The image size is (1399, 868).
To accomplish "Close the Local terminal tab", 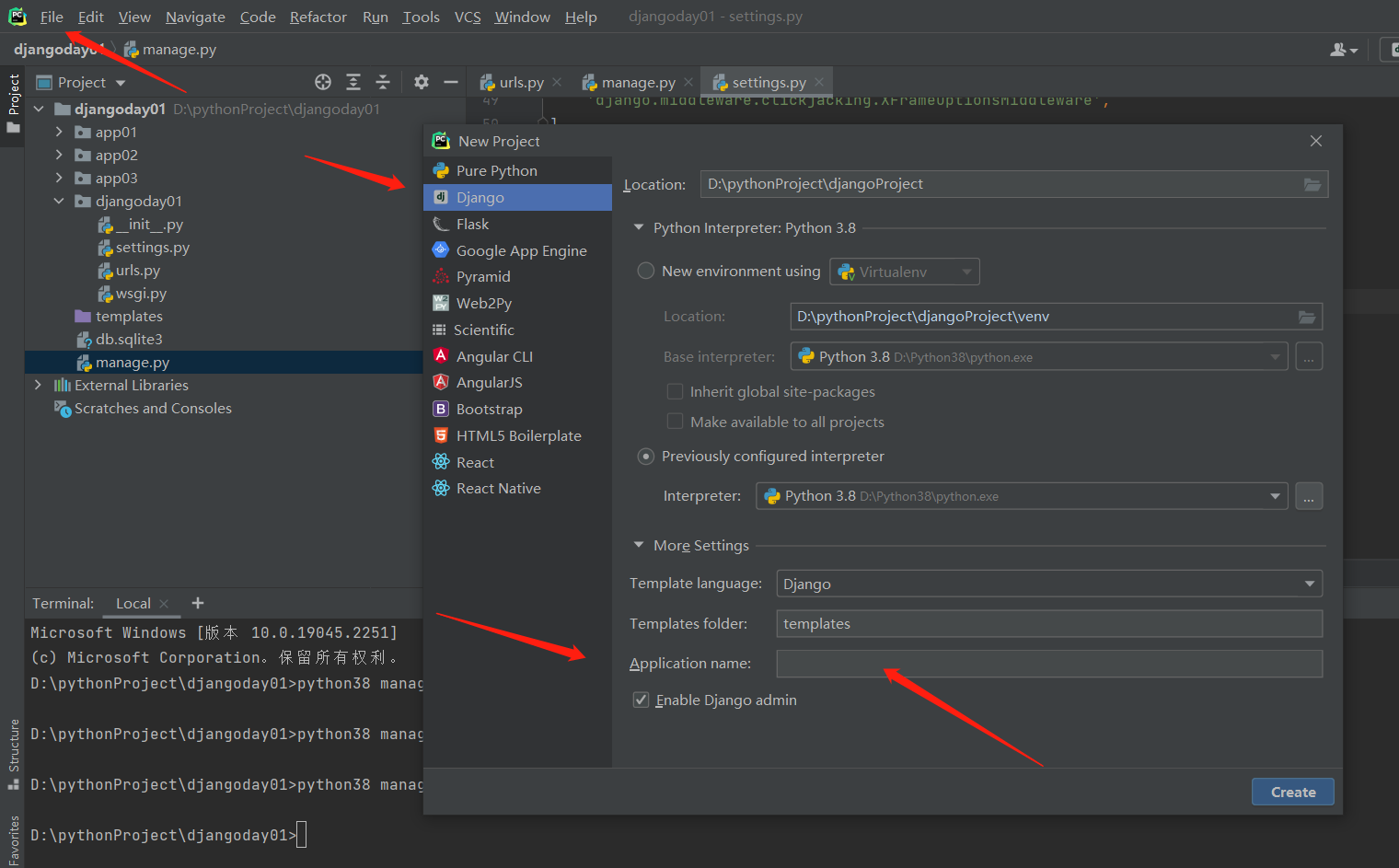I will (164, 604).
